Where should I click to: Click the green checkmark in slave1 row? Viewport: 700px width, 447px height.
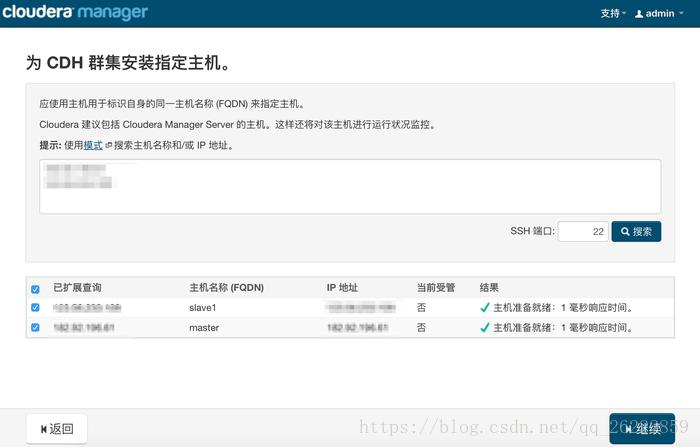point(484,308)
